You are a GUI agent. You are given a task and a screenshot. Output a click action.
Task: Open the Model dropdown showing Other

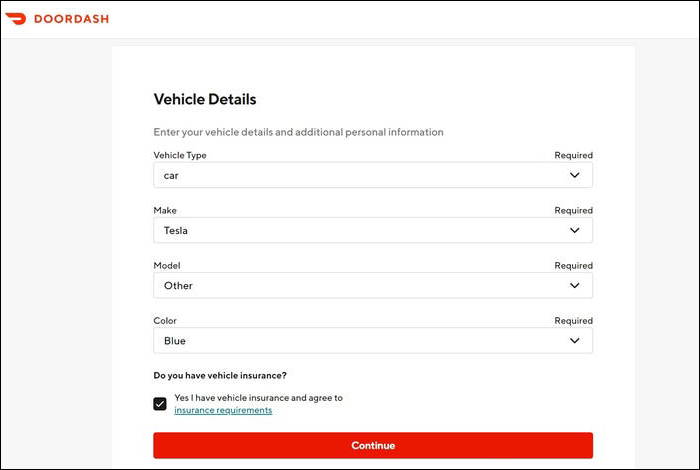[373, 285]
